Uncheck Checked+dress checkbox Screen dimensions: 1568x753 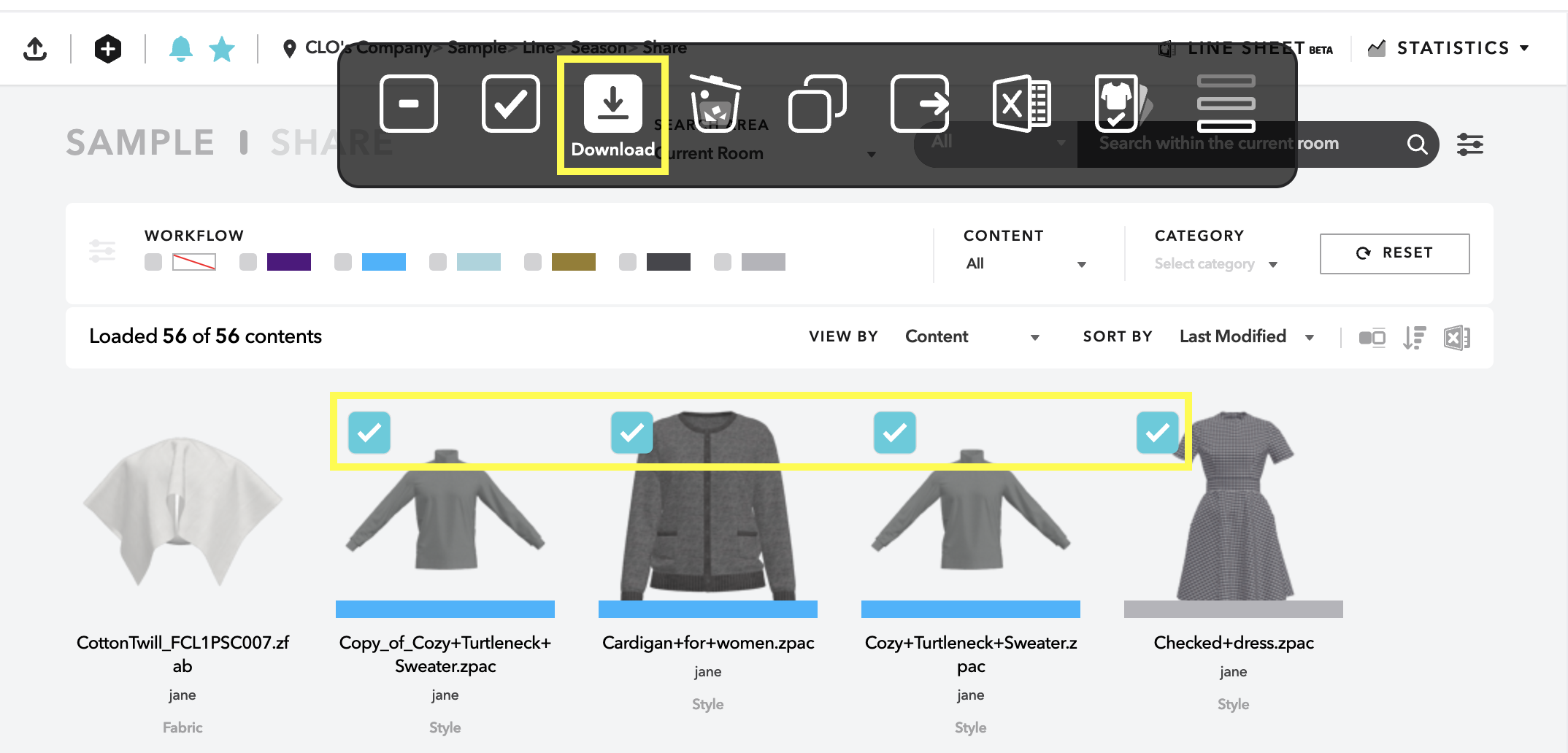[x=1158, y=433]
